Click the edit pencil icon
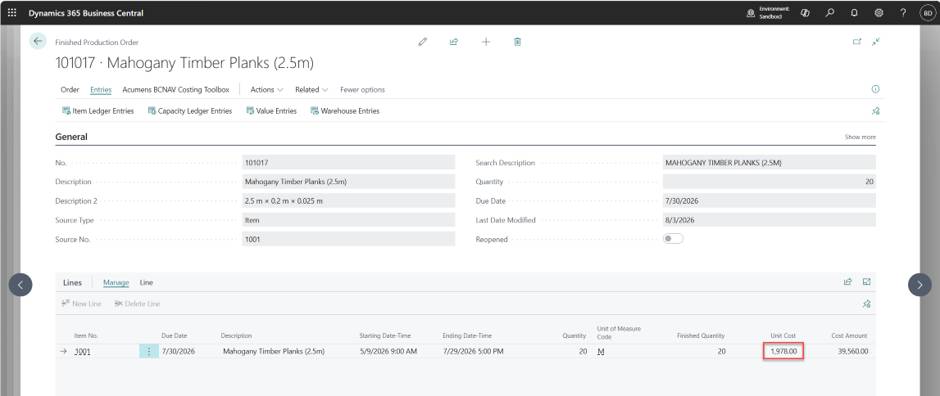 423,42
